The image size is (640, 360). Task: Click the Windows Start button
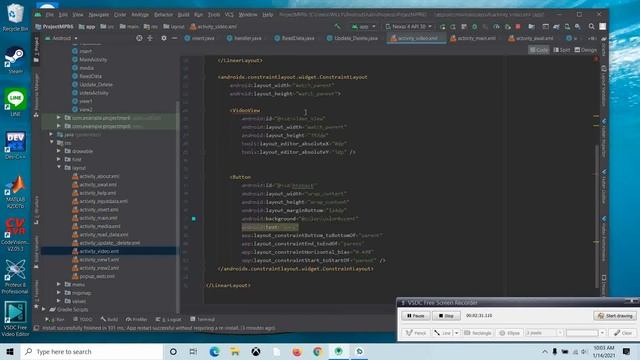(10, 351)
